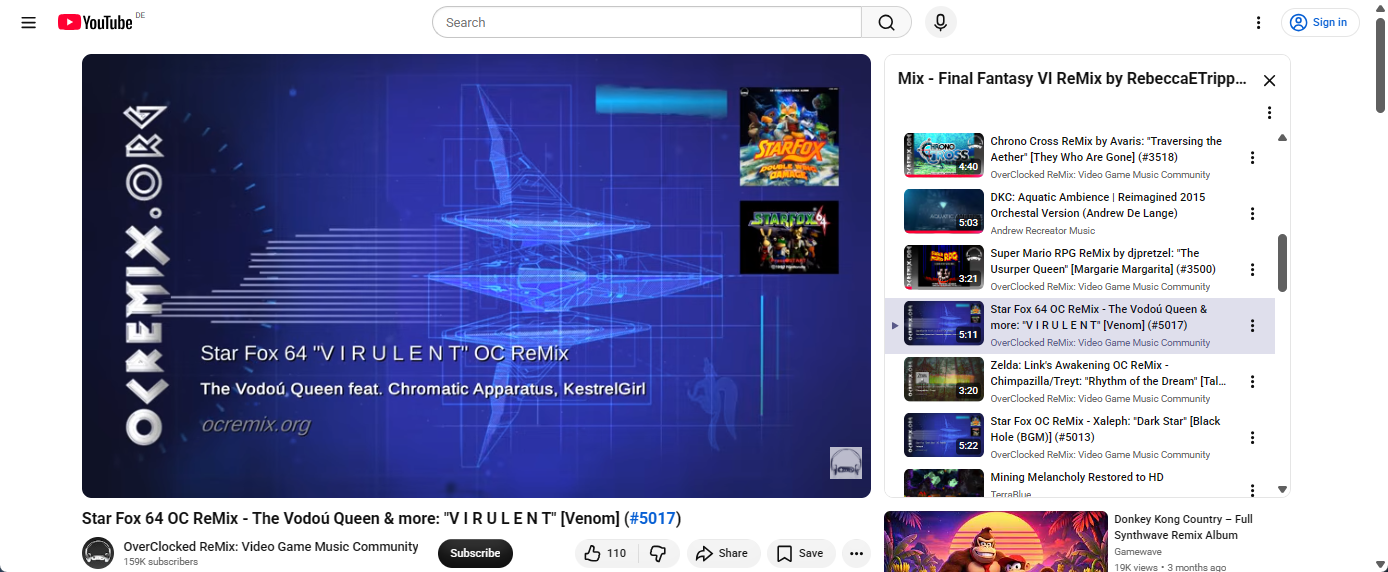Screen dimensions: 1388x572
Task: Close the Mix playlist panel
Action: pyautogui.click(x=1269, y=80)
